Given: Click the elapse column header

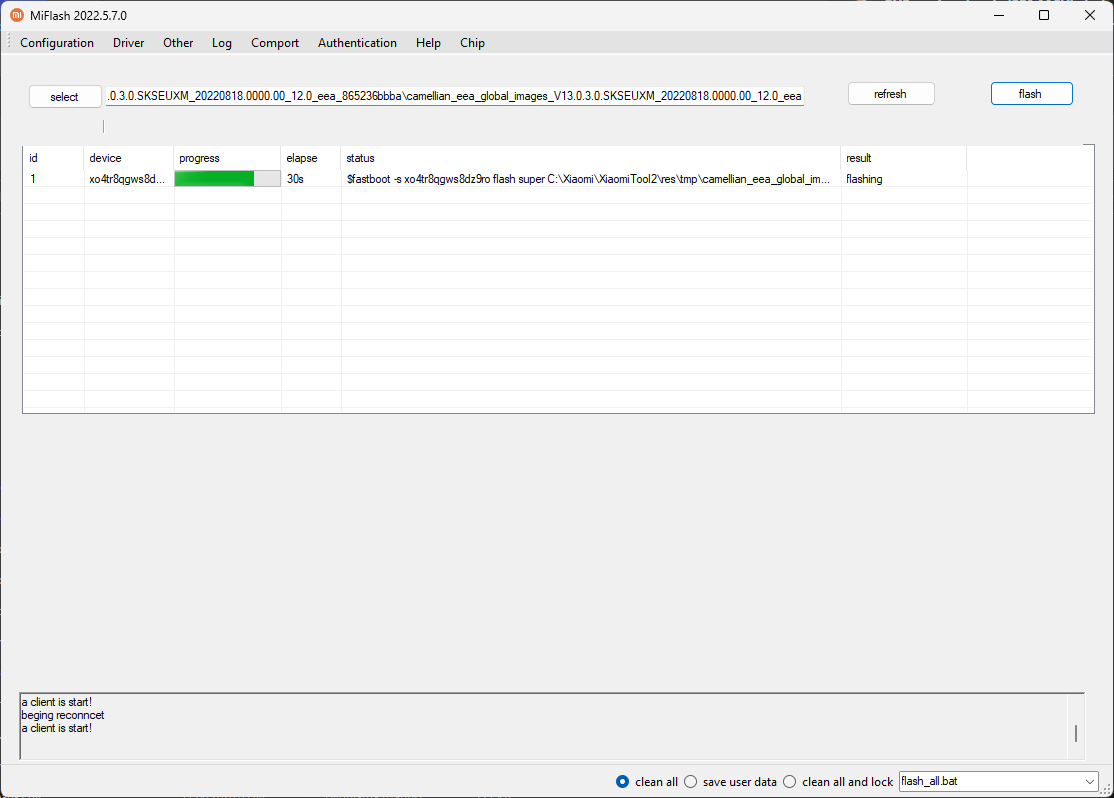Looking at the screenshot, I should pyautogui.click(x=310, y=158).
